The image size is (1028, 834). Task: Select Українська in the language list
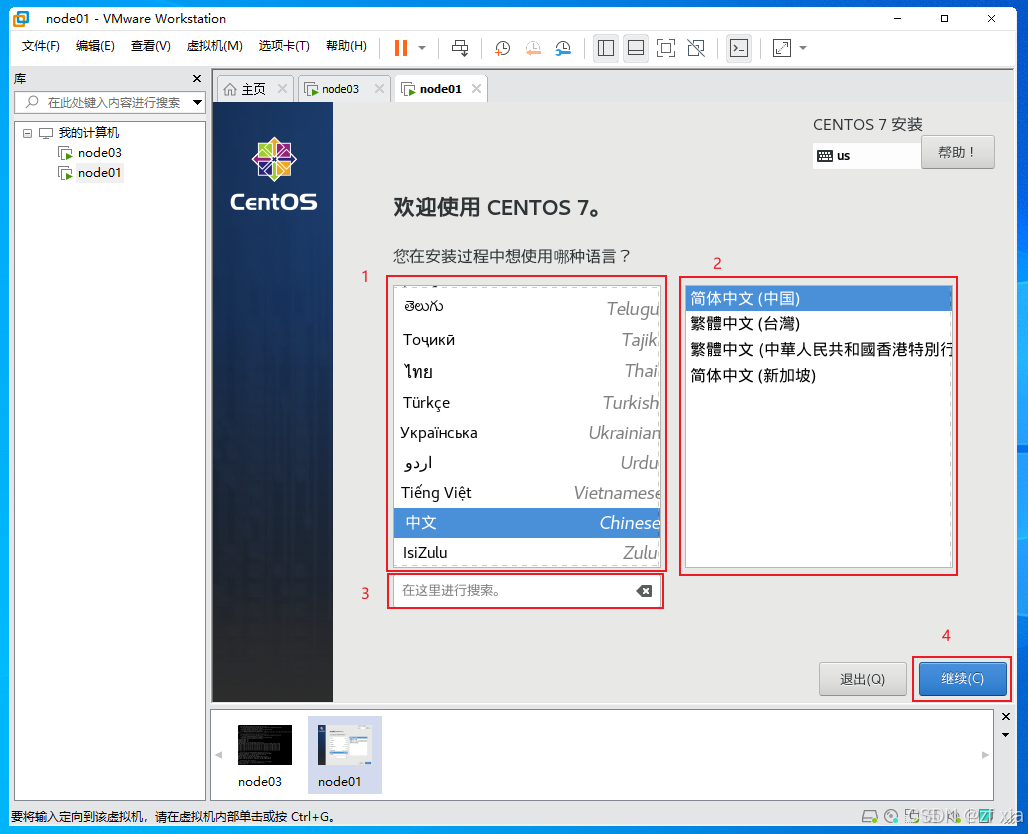click(527, 433)
